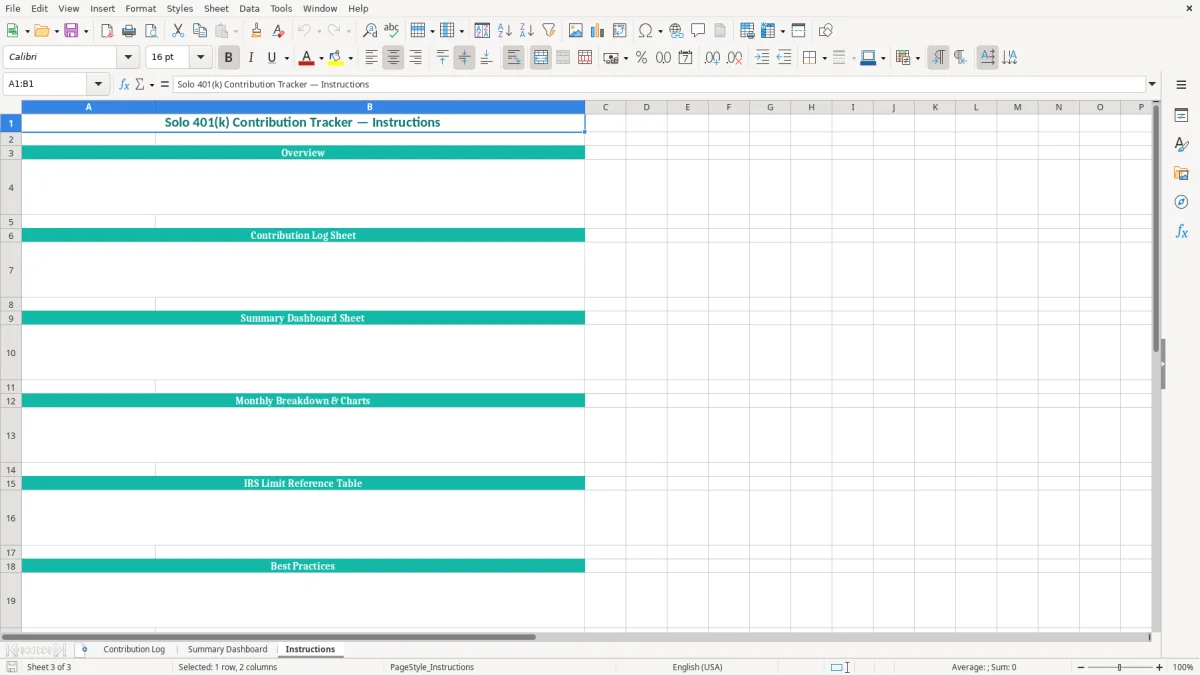Screen dimensions: 1200x675
Task: Open the Format menu
Action: click(x=141, y=8)
